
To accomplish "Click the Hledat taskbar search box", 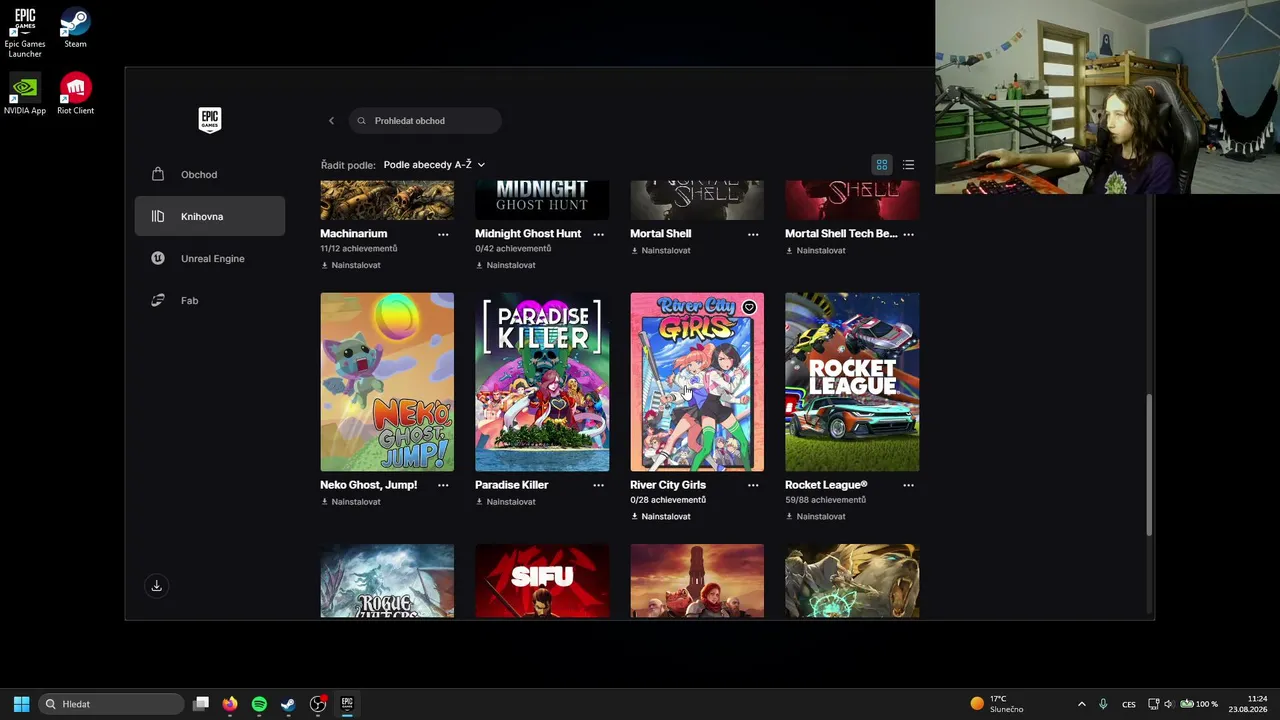I will 111,704.
